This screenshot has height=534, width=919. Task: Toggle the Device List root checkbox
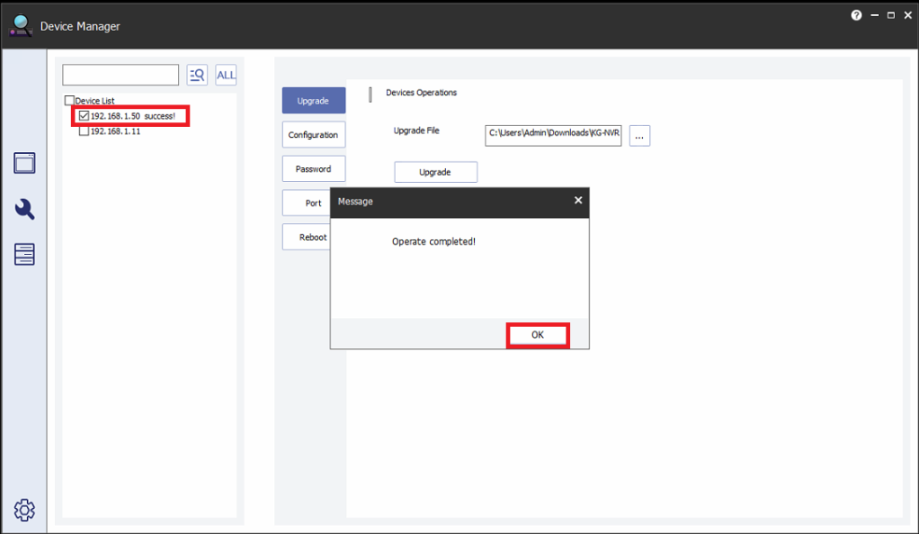pos(69,101)
